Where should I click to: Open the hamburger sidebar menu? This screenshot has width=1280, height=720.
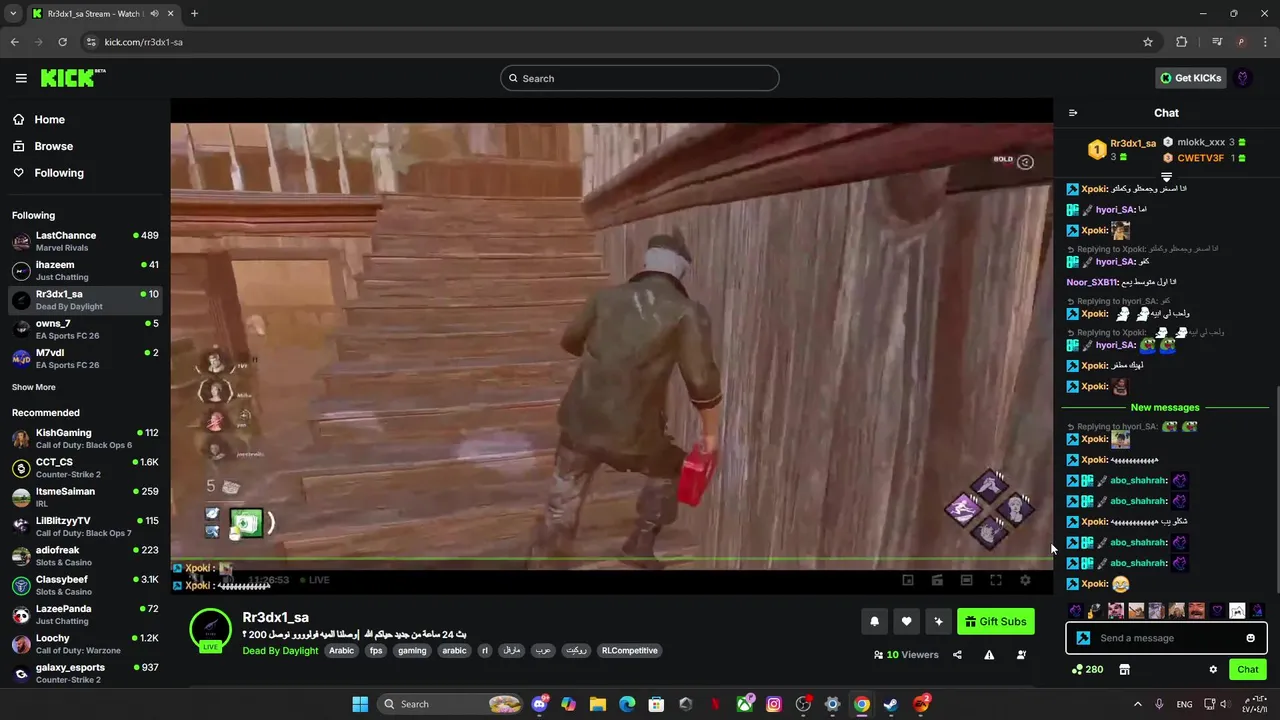click(x=21, y=78)
